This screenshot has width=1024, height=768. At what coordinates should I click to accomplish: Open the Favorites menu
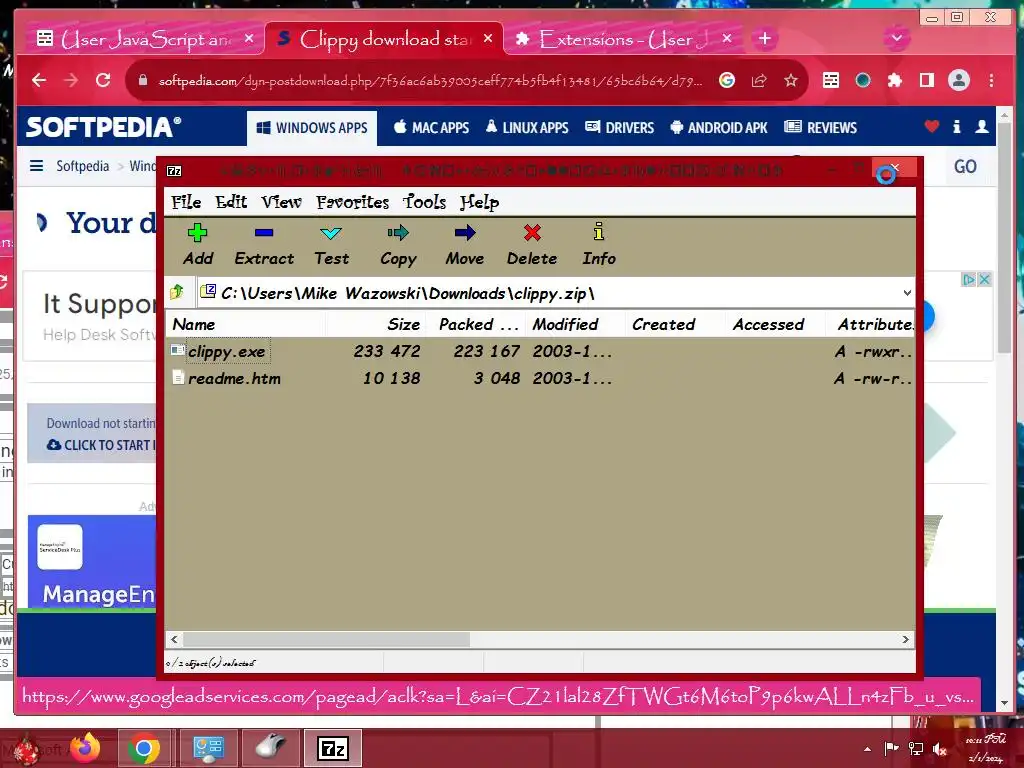coord(353,202)
